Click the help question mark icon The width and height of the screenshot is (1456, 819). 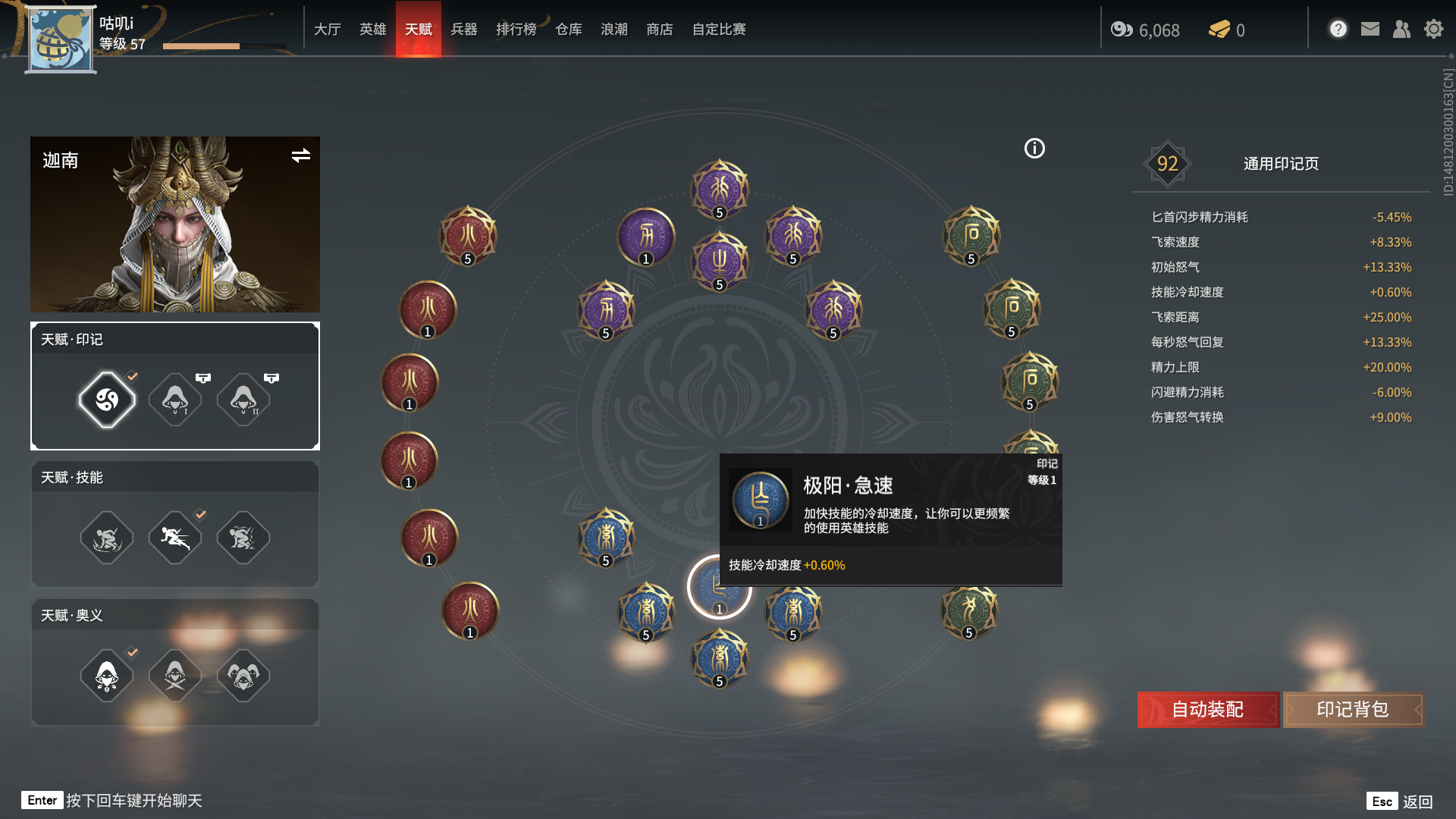tap(1338, 29)
